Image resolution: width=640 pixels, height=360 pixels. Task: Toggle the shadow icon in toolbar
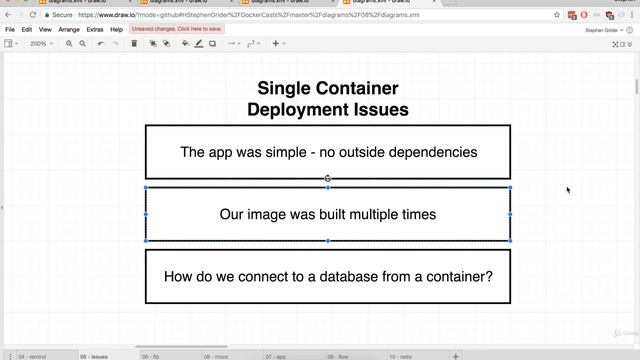(x=212, y=43)
